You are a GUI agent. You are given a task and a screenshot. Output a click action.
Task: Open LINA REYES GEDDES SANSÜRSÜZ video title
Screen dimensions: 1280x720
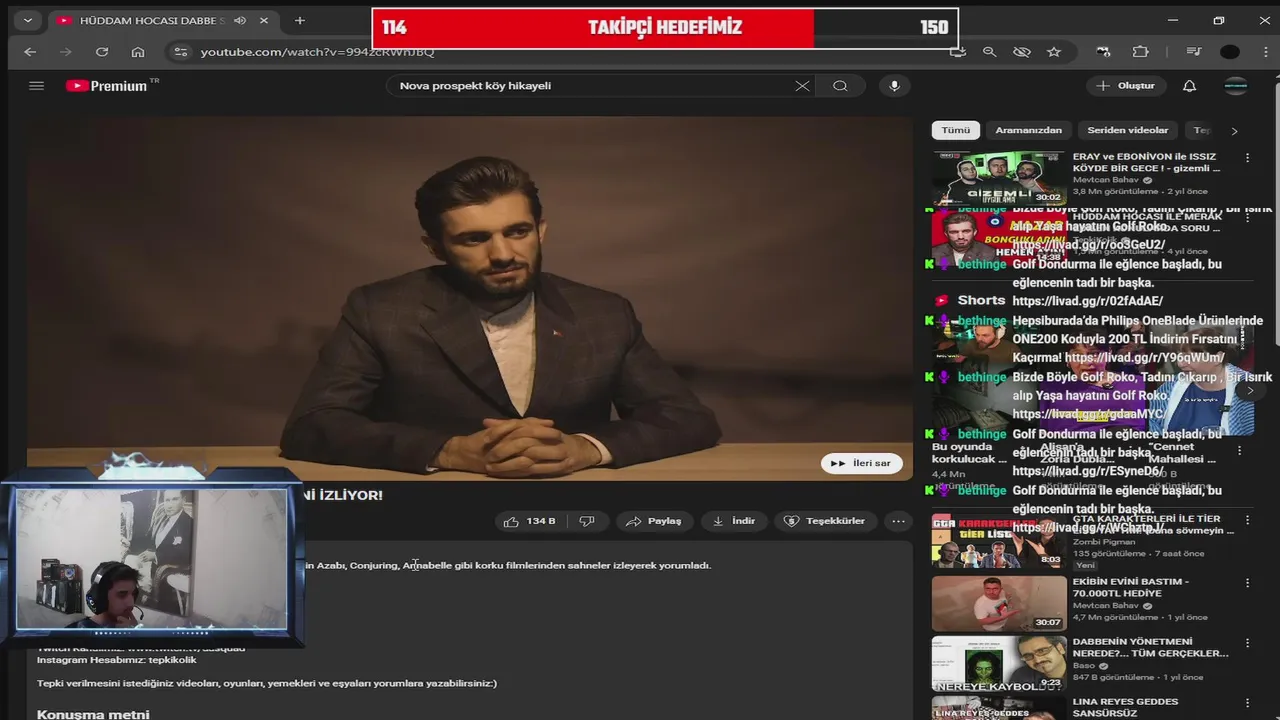coord(1125,708)
